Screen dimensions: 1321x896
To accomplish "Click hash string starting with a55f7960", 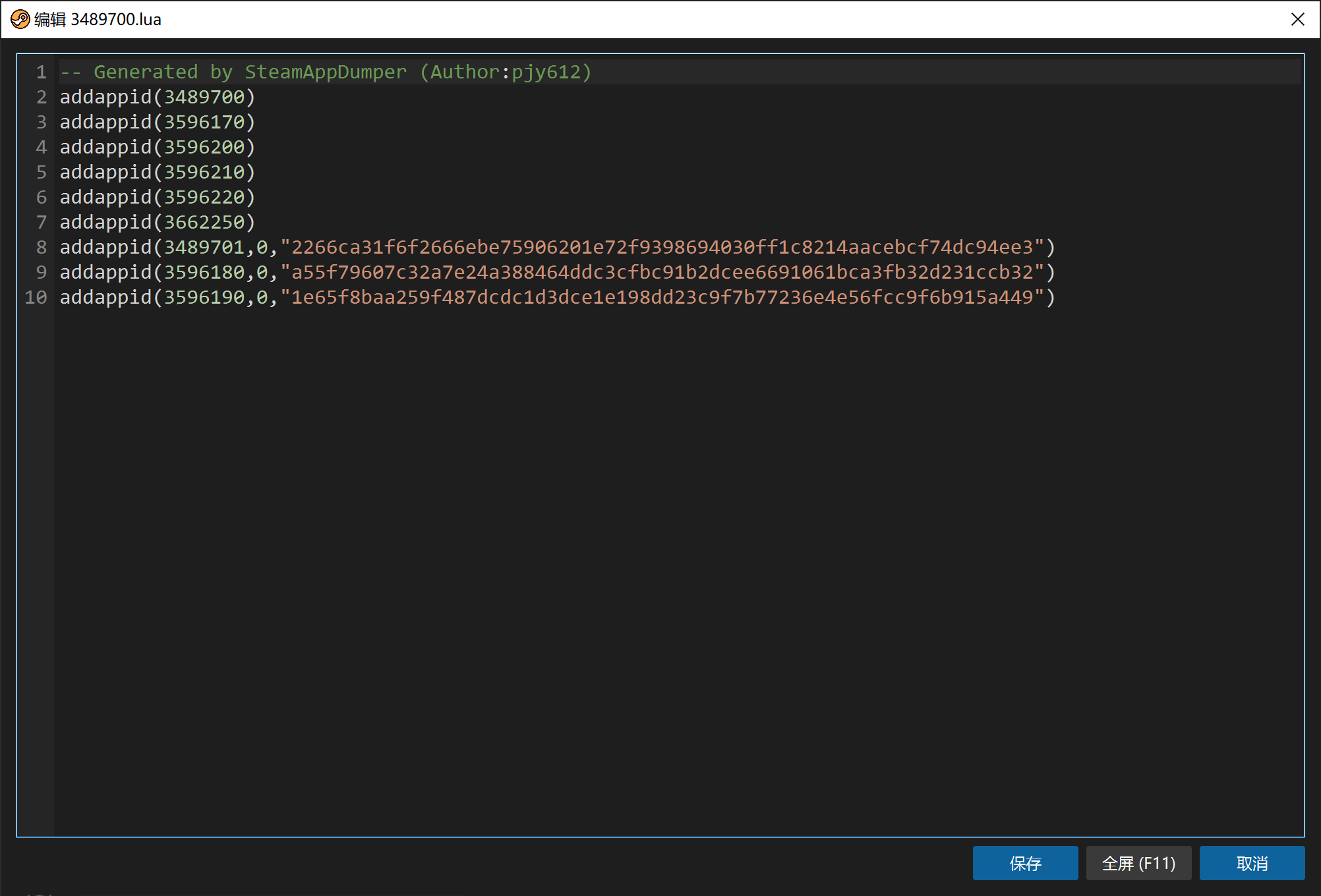I will [662, 272].
